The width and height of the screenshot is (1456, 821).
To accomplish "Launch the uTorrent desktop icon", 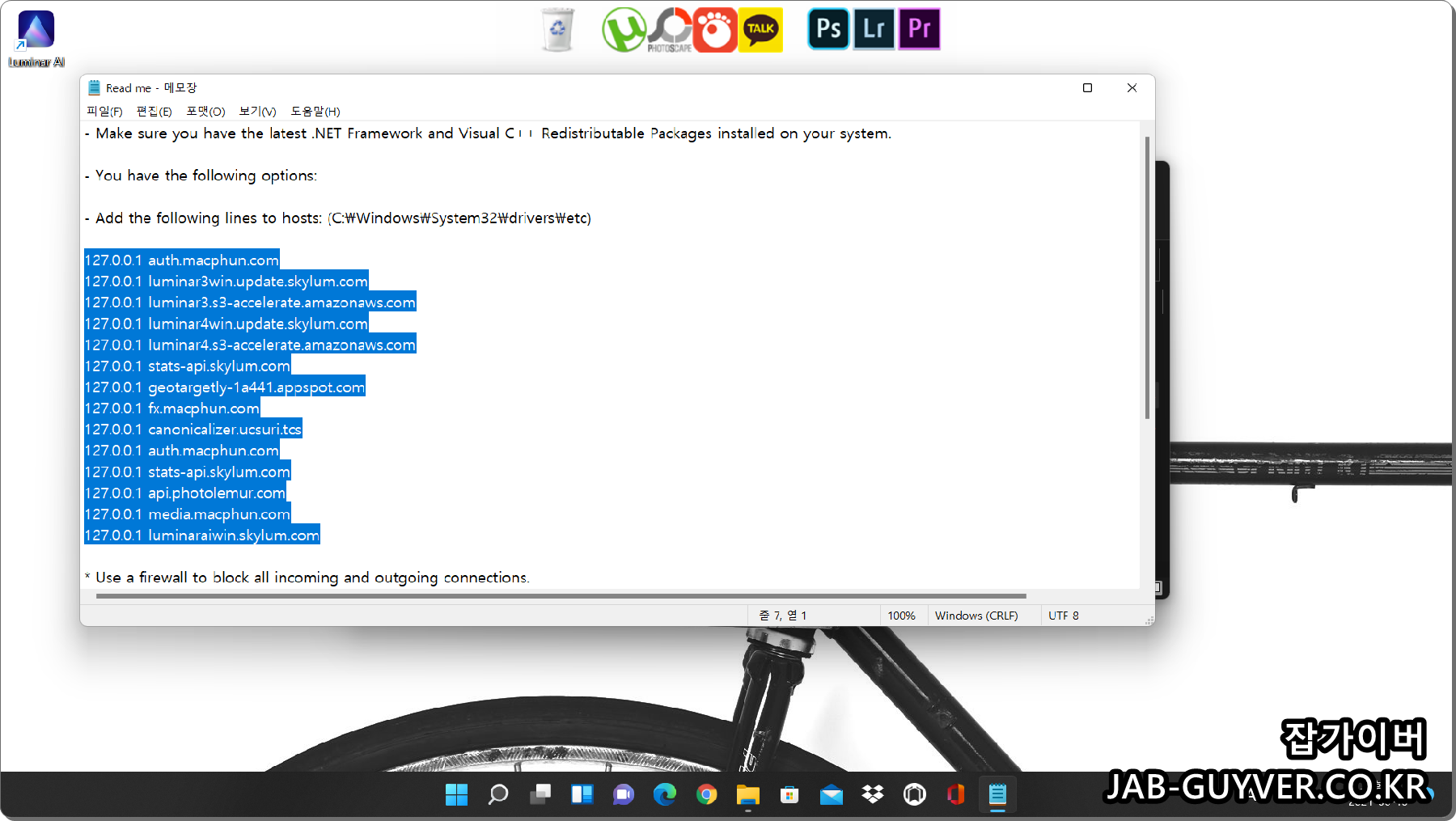I will [x=624, y=30].
